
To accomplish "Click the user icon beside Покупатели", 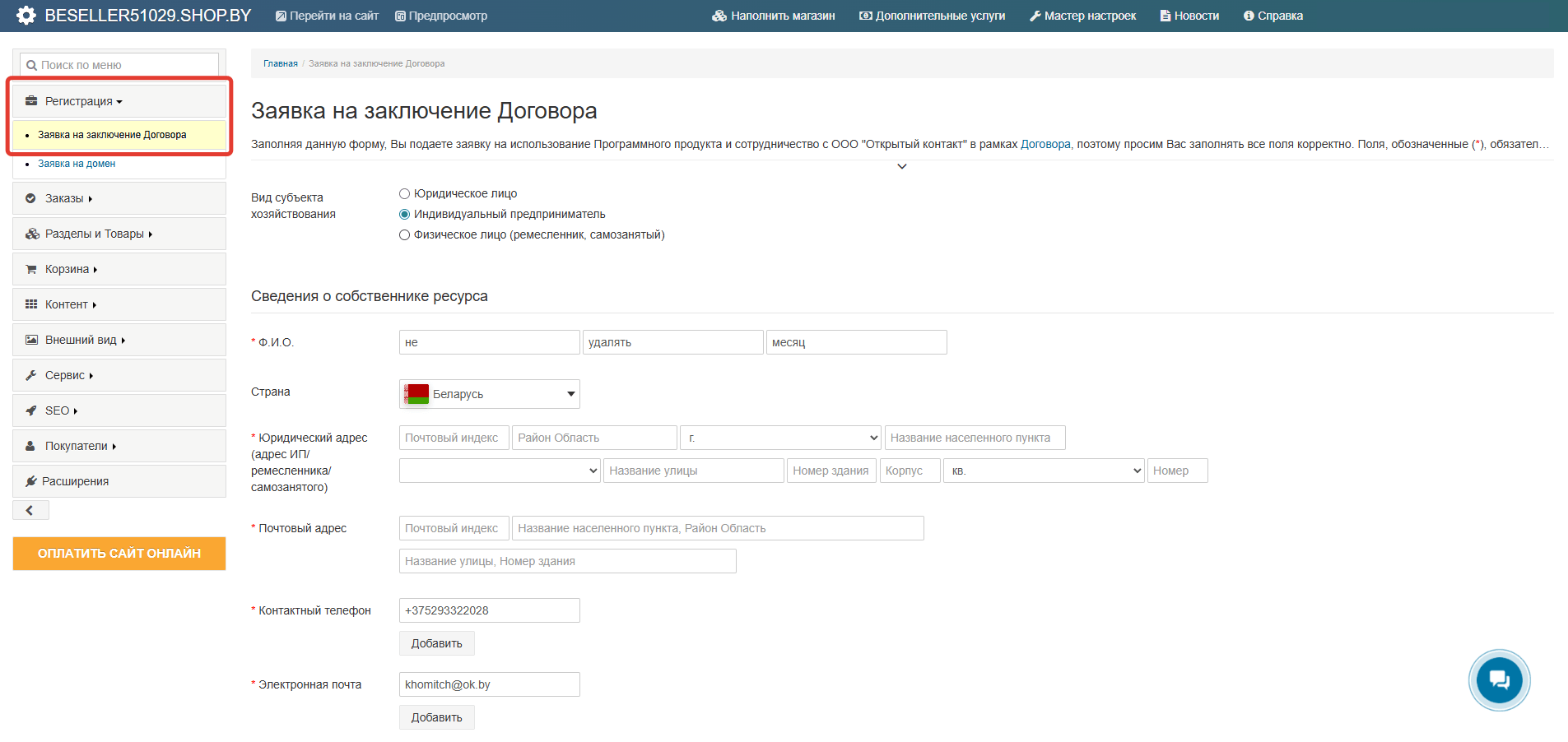I will click(x=31, y=446).
